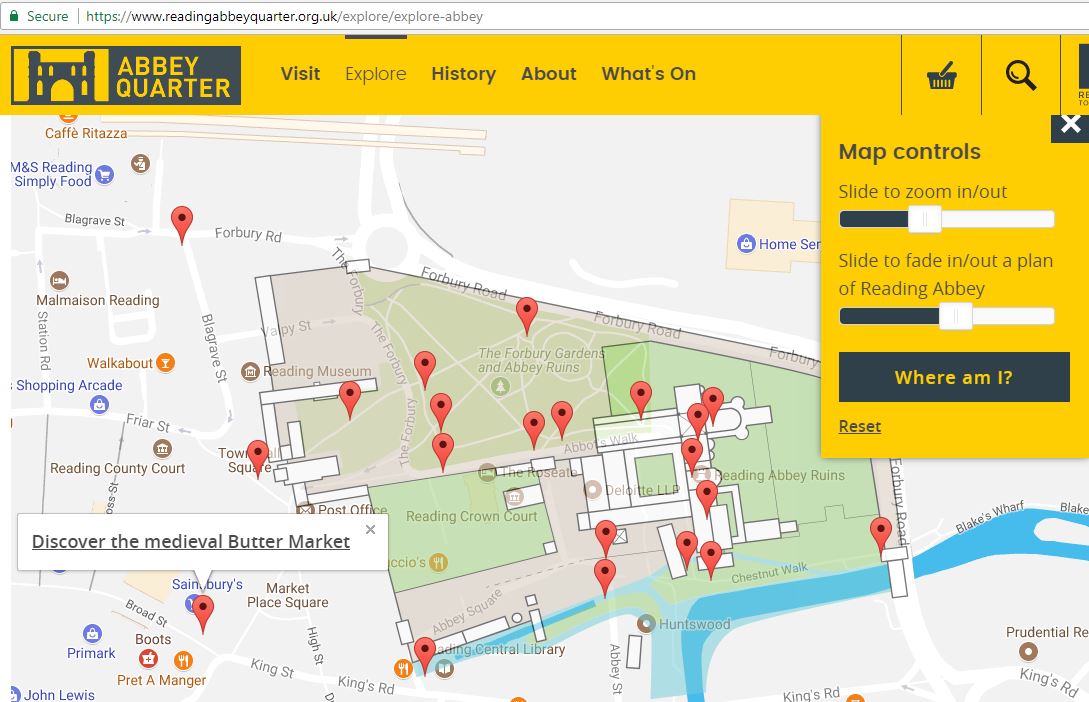Close the Butter Market info popup
1089x702 pixels.
pyautogui.click(x=370, y=530)
